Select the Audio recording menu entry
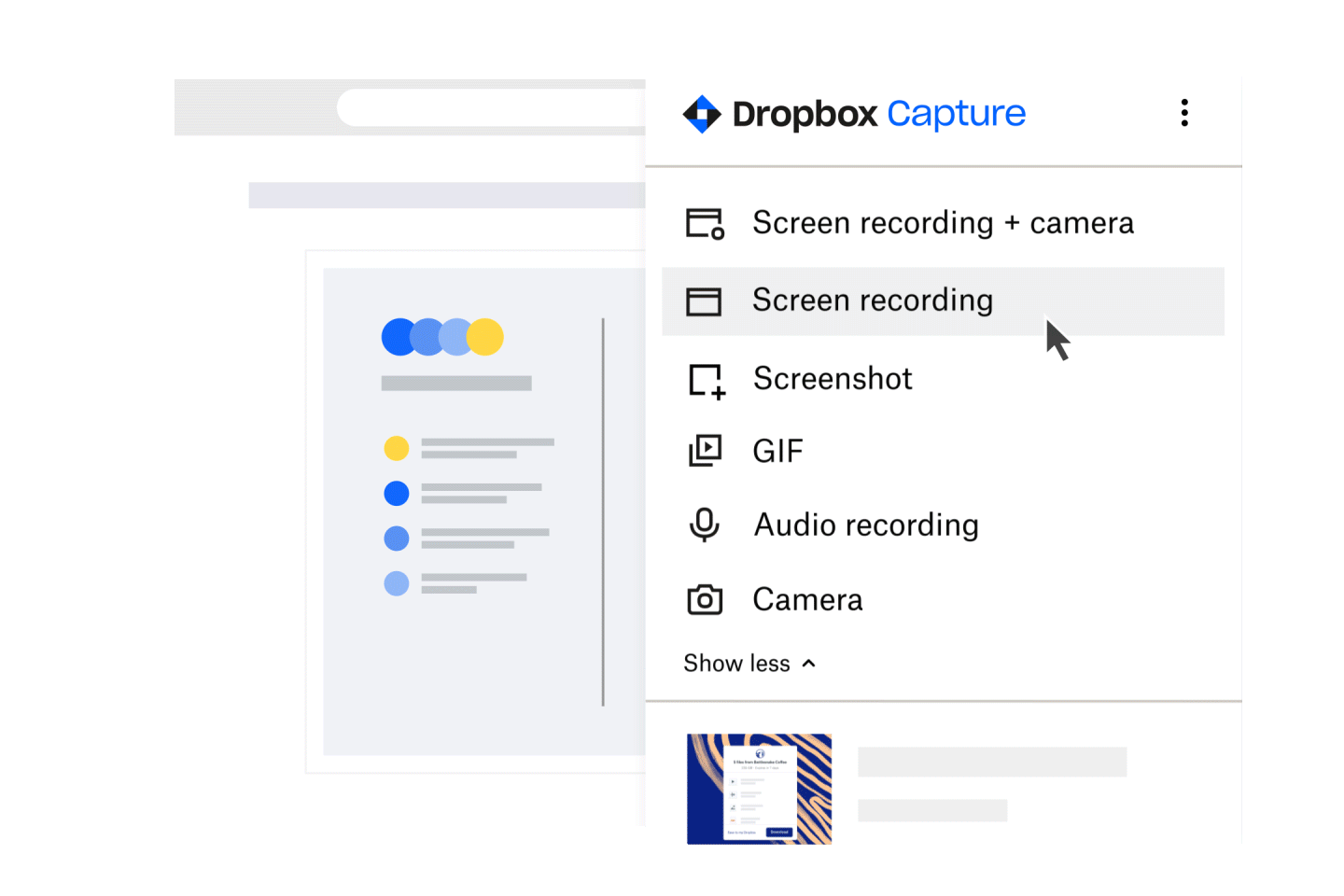Screen dimensions: 1344x896 (865, 525)
